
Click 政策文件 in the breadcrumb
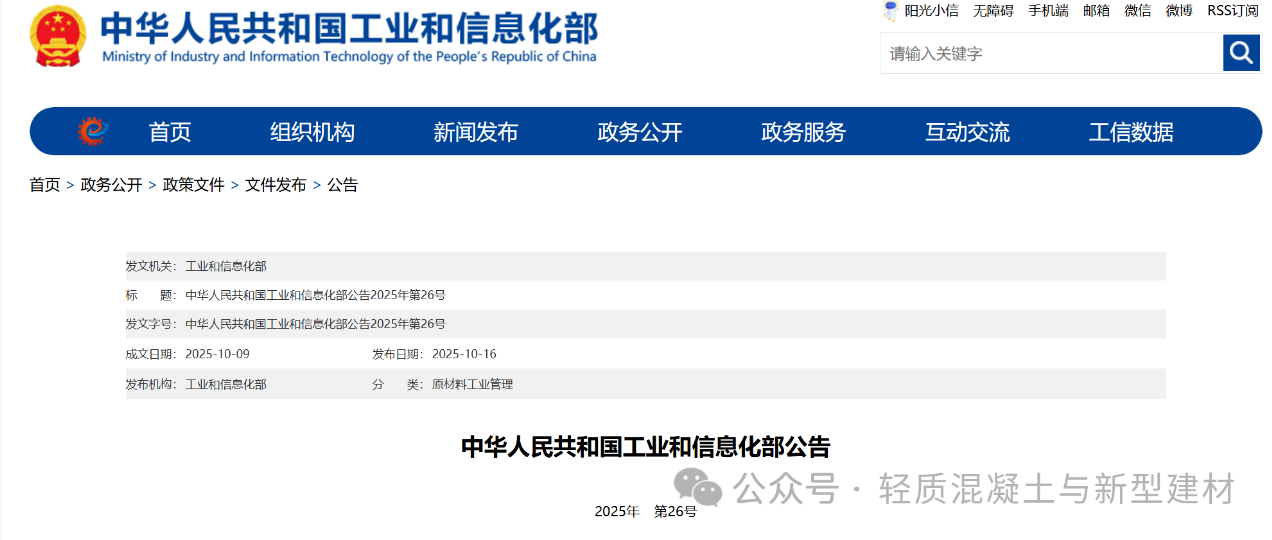tap(194, 185)
